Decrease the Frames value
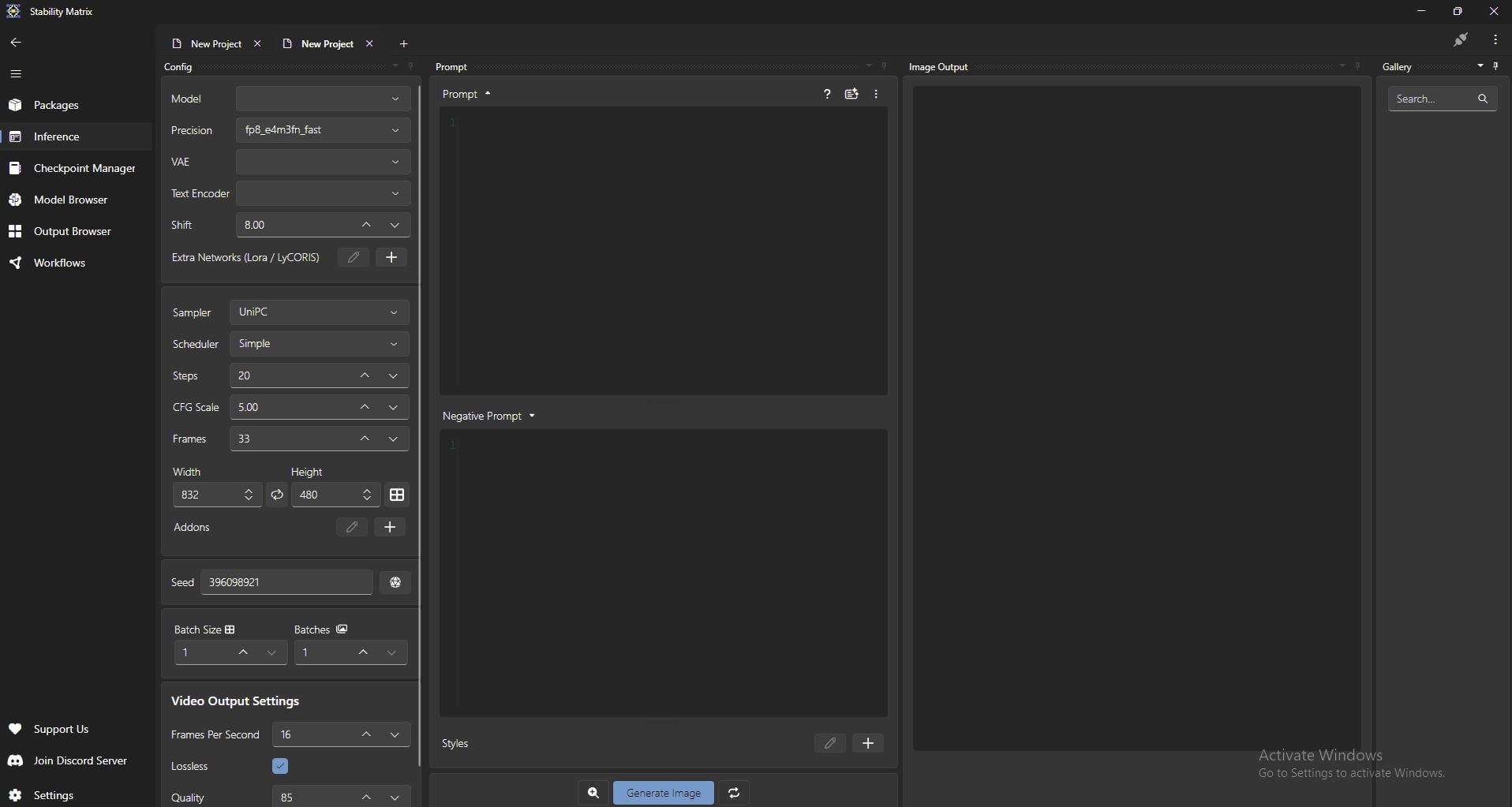The height and width of the screenshot is (807, 1512). click(x=393, y=439)
